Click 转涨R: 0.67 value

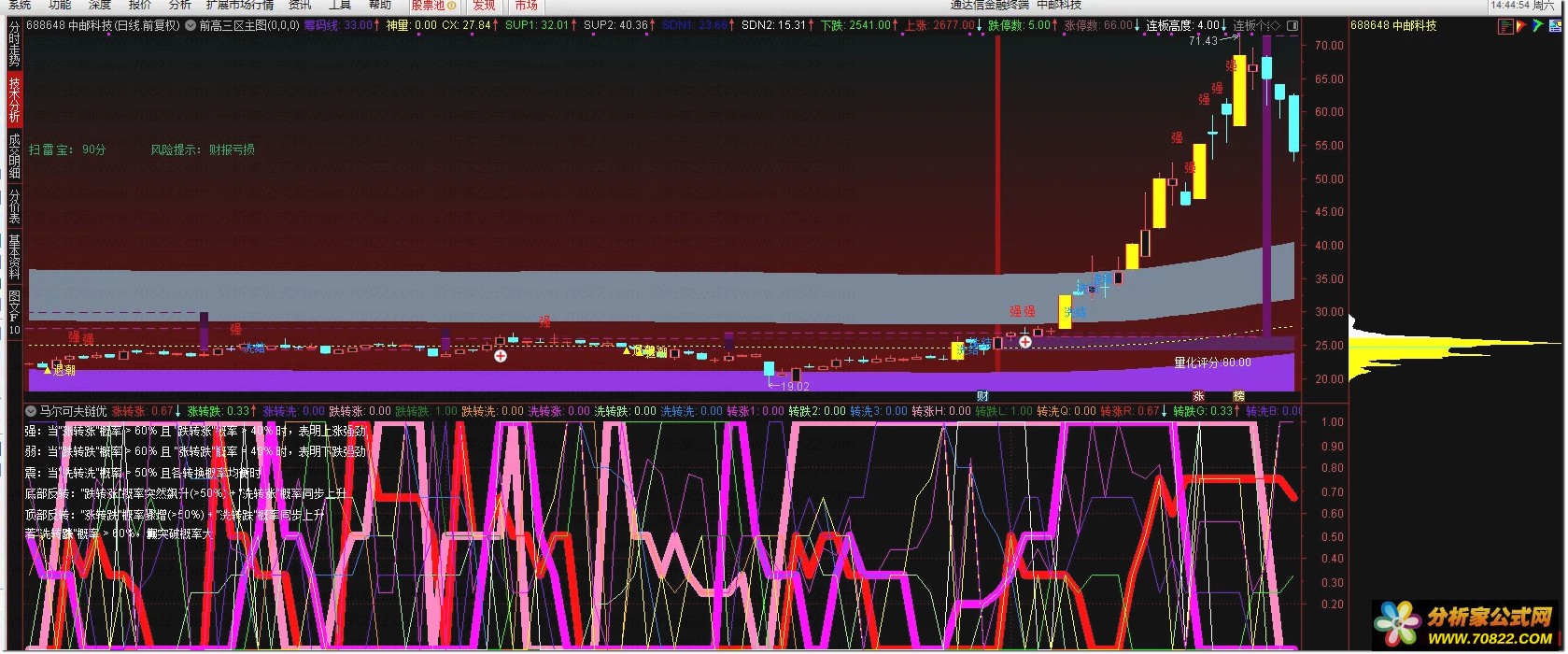click(x=1130, y=411)
